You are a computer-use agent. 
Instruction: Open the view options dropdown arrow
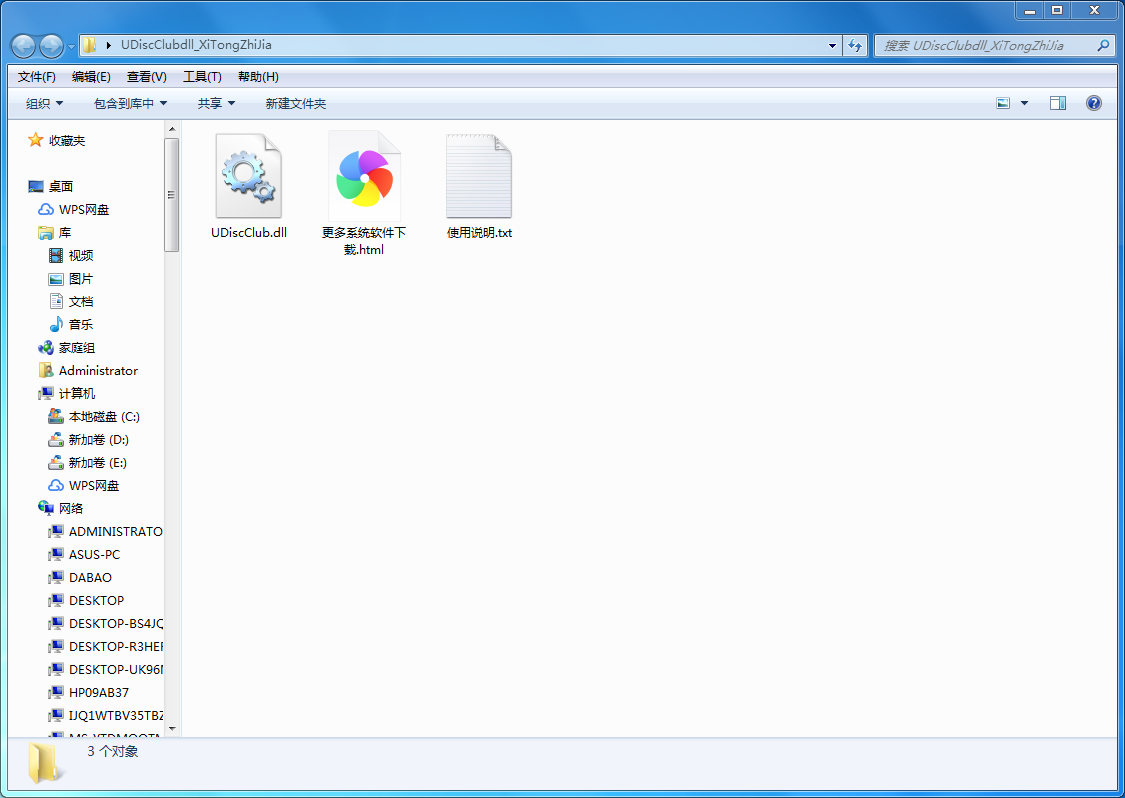[x=1025, y=103]
